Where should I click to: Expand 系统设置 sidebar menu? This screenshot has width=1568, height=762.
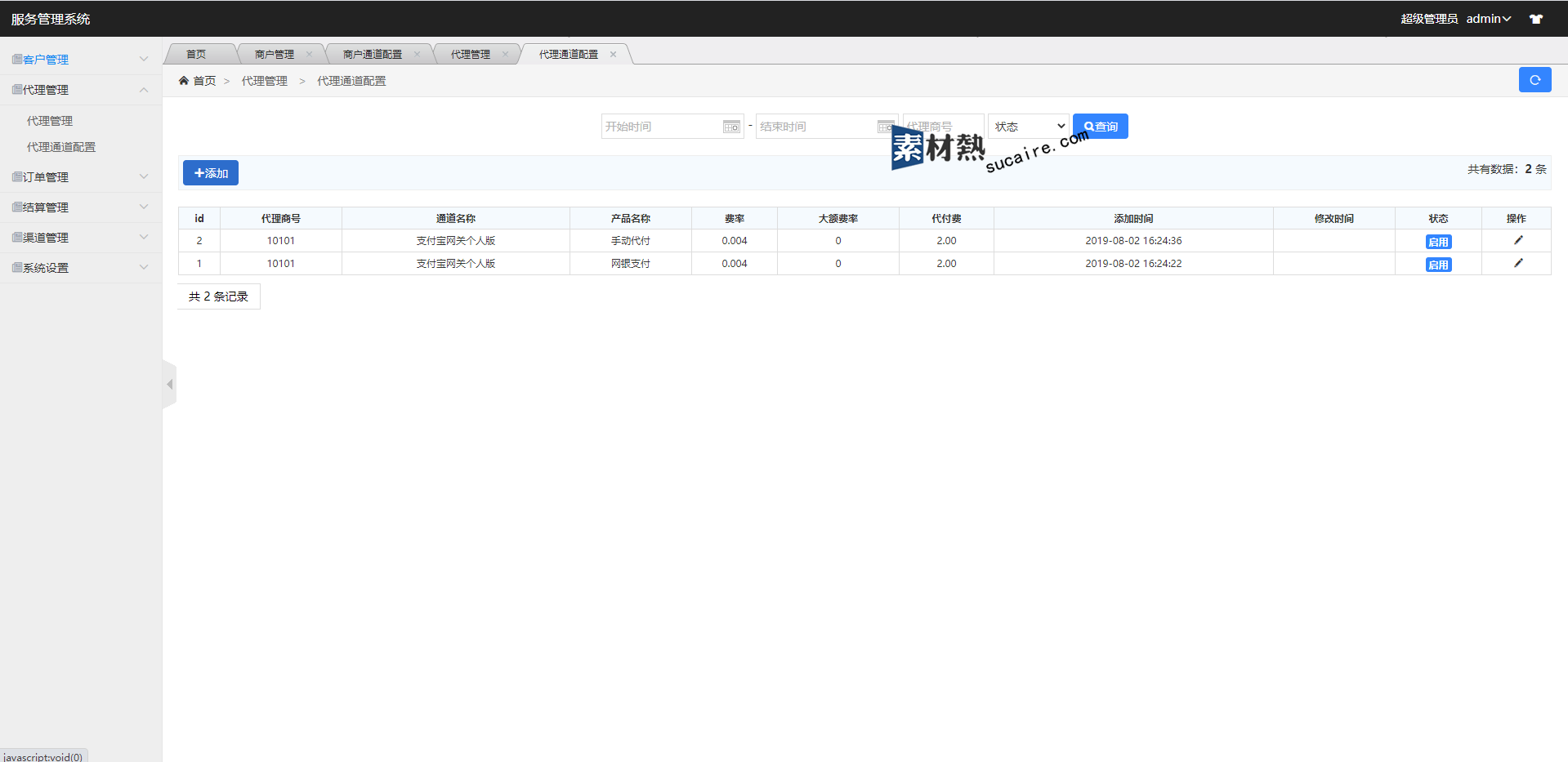click(x=80, y=268)
